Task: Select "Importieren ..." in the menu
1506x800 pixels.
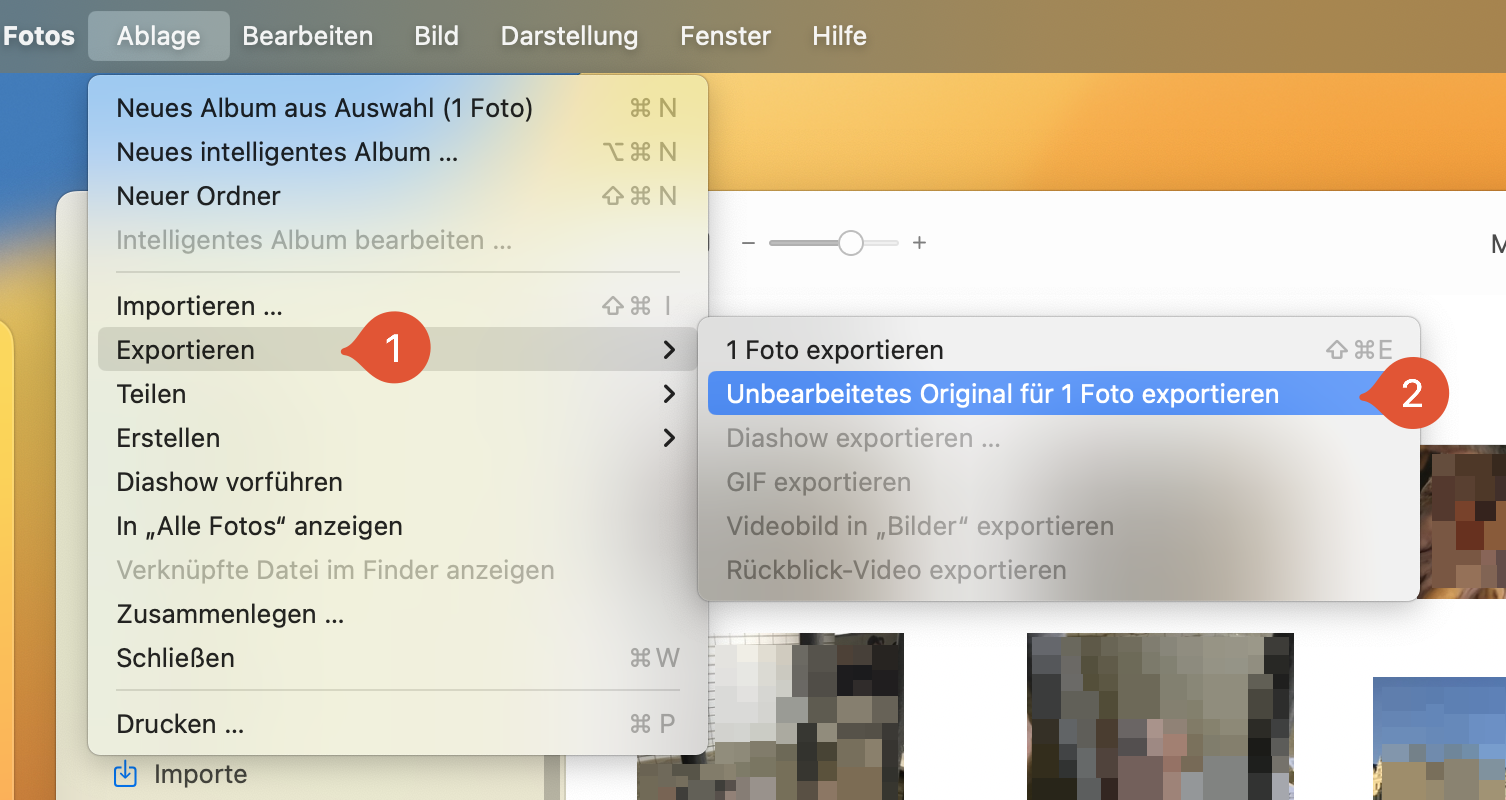Action: coord(199,305)
